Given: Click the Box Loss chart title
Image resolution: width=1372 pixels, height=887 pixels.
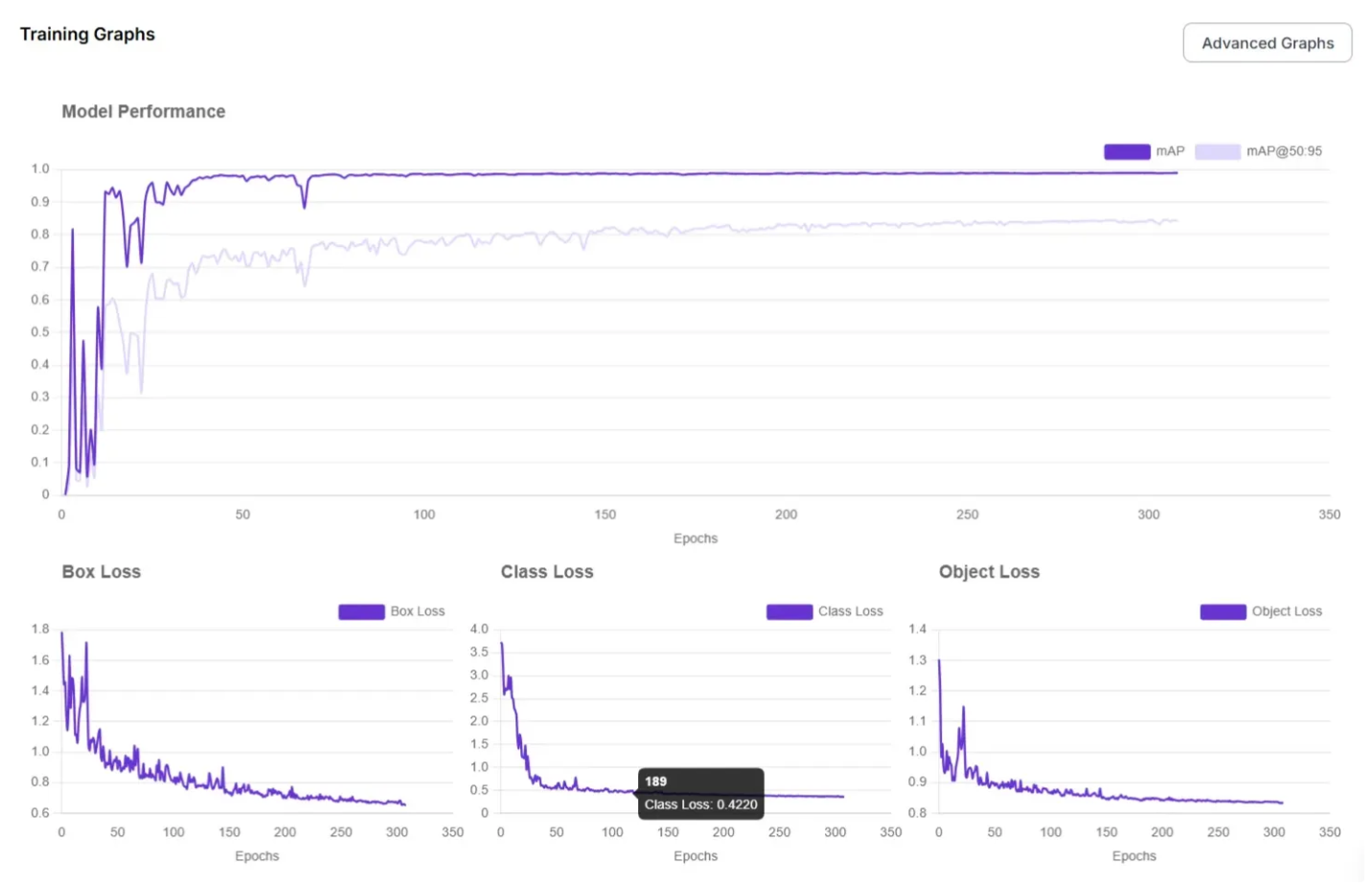Looking at the screenshot, I should (102, 572).
